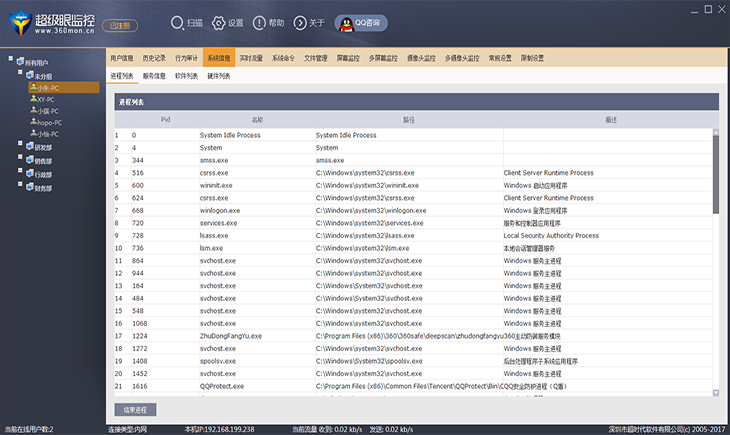Click the 帮助 (Help) icon
The image size is (730, 435).
[260, 22]
